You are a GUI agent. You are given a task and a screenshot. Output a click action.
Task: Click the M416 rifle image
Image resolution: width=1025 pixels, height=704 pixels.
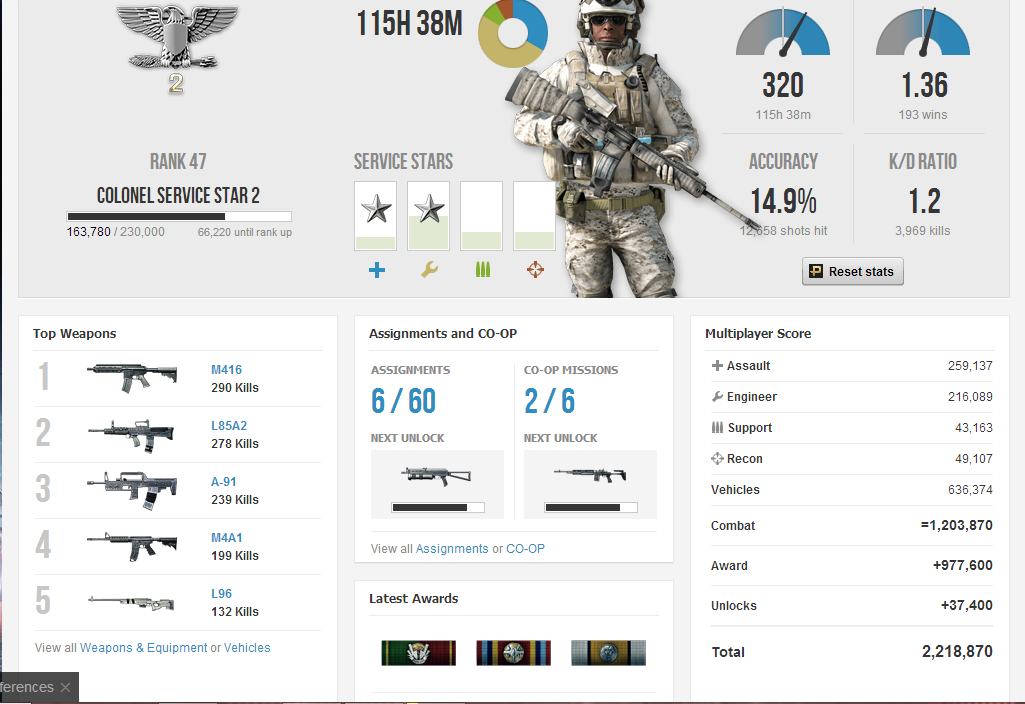click(132, 378)
